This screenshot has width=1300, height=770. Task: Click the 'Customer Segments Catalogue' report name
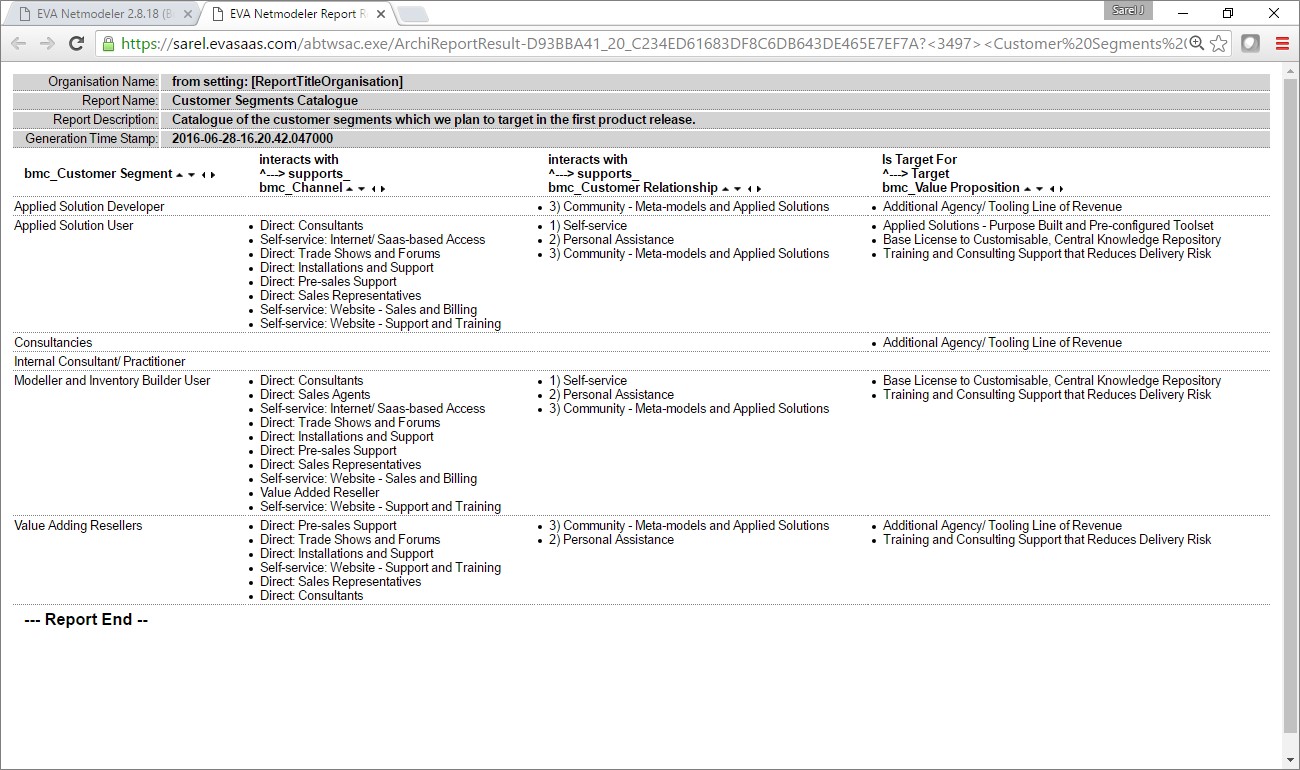(265, 101)
